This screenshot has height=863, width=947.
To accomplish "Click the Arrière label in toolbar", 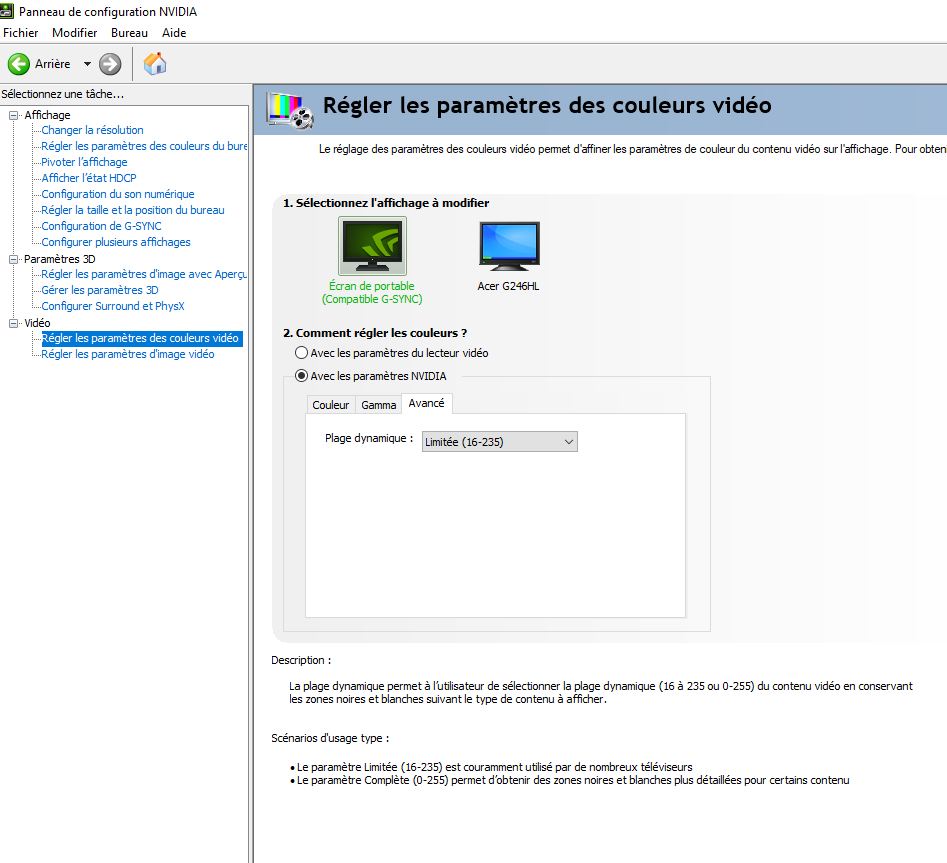I will coord(53,64).
